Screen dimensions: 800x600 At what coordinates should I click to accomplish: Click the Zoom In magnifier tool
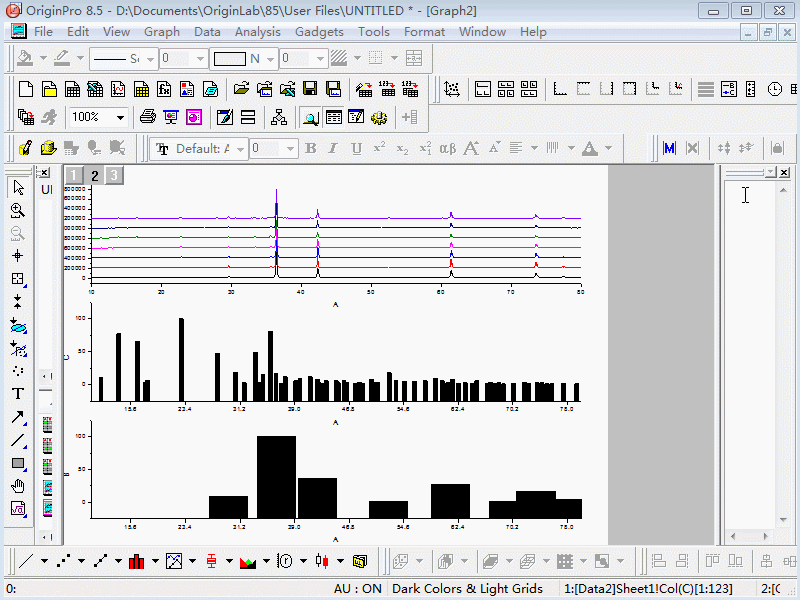18,210
